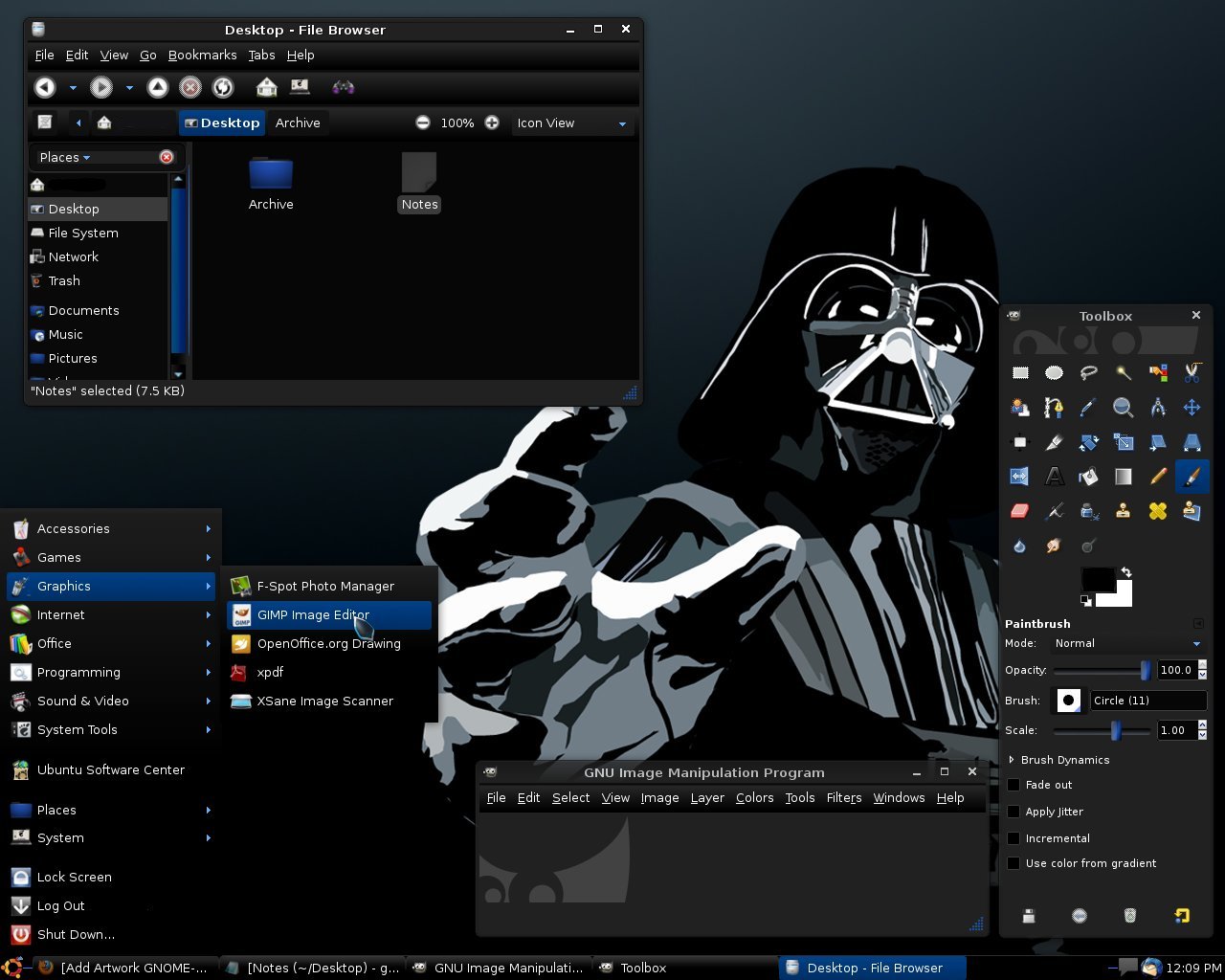
Task: Select the Flip tool in Toolbox
Action: pos(1020,477)
